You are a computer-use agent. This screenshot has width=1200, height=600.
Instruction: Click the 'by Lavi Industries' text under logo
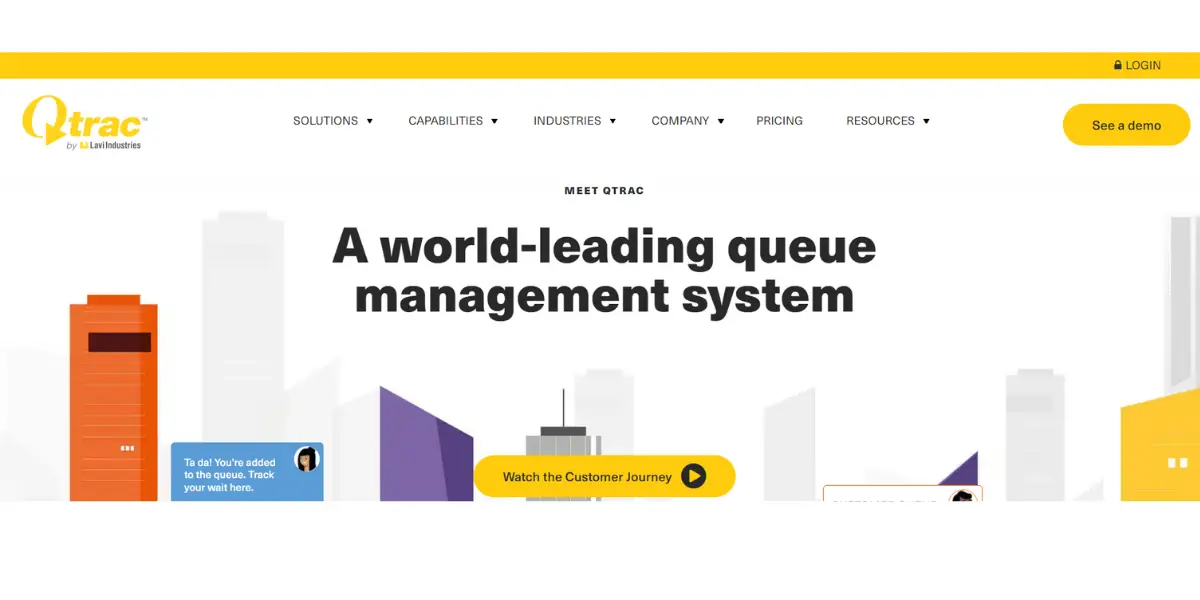pyautogui.click(x=103, y=145)
